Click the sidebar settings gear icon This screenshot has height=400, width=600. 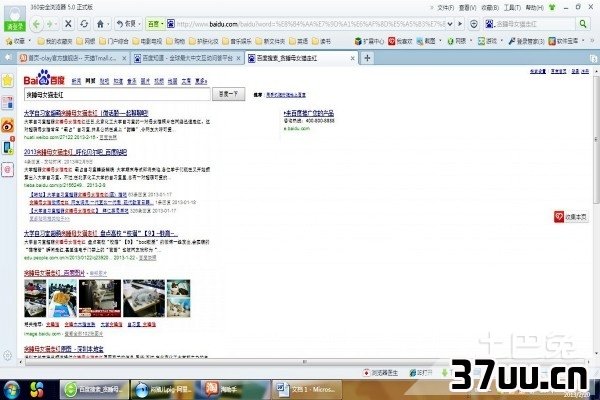7,355
